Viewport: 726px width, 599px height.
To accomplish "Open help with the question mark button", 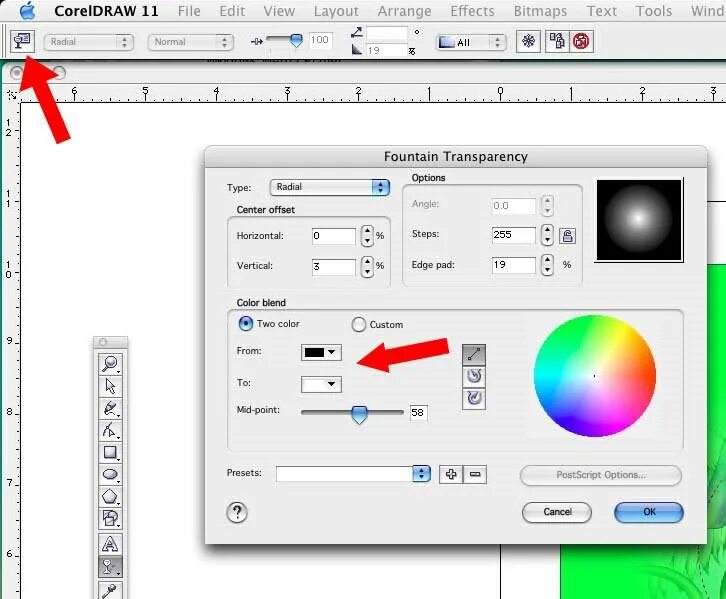I will pyautogui.click(x=237, y=512).
